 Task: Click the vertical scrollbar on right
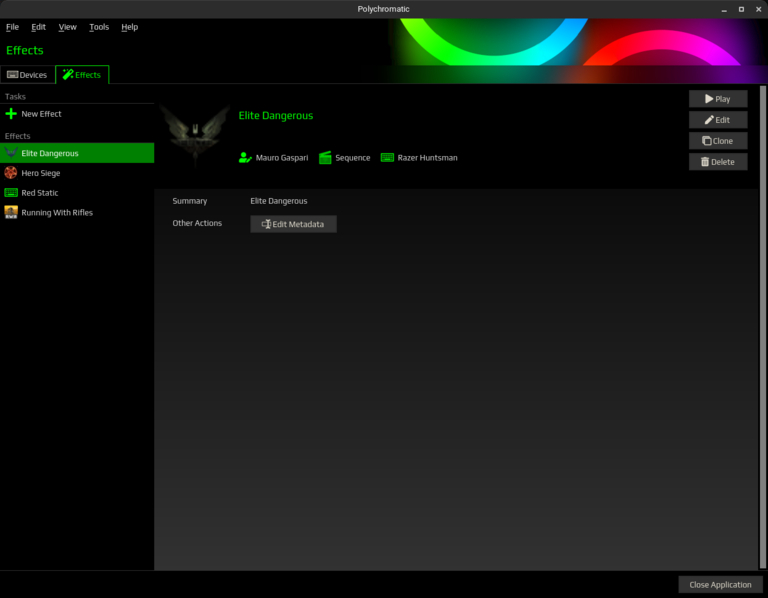(x=763, y=327)
